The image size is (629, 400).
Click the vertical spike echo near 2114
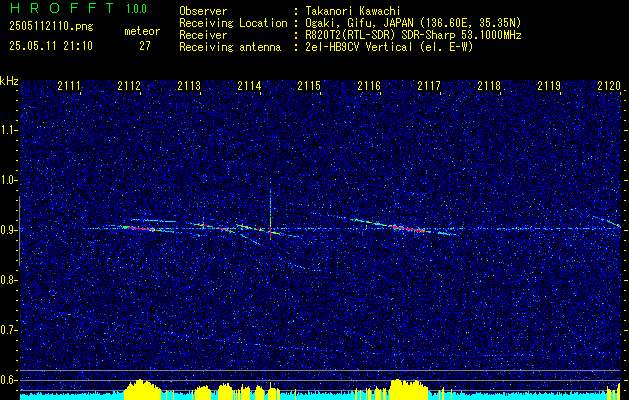click(270, 209)
